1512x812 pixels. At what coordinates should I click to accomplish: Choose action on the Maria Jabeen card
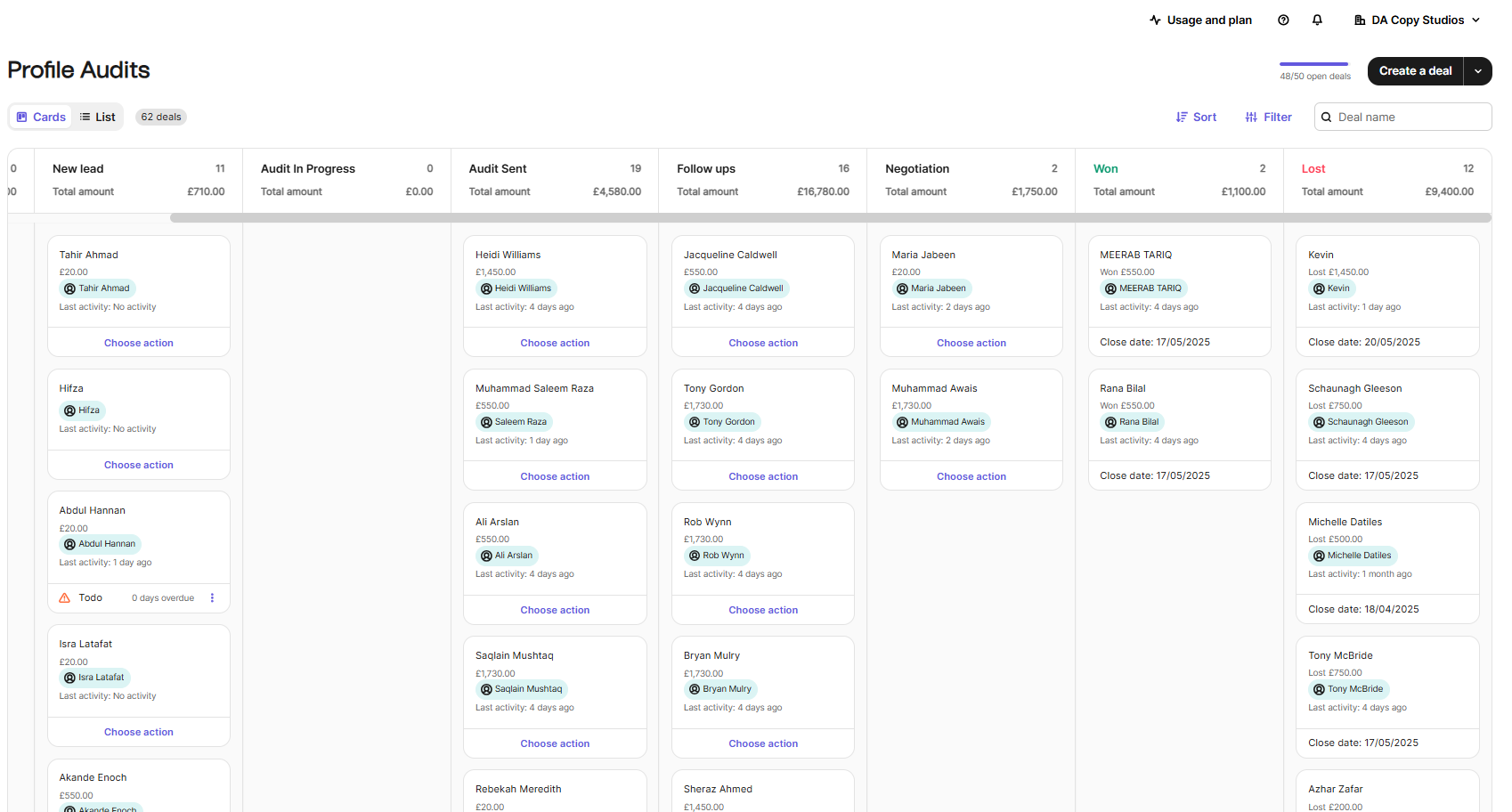pos(971,343)
